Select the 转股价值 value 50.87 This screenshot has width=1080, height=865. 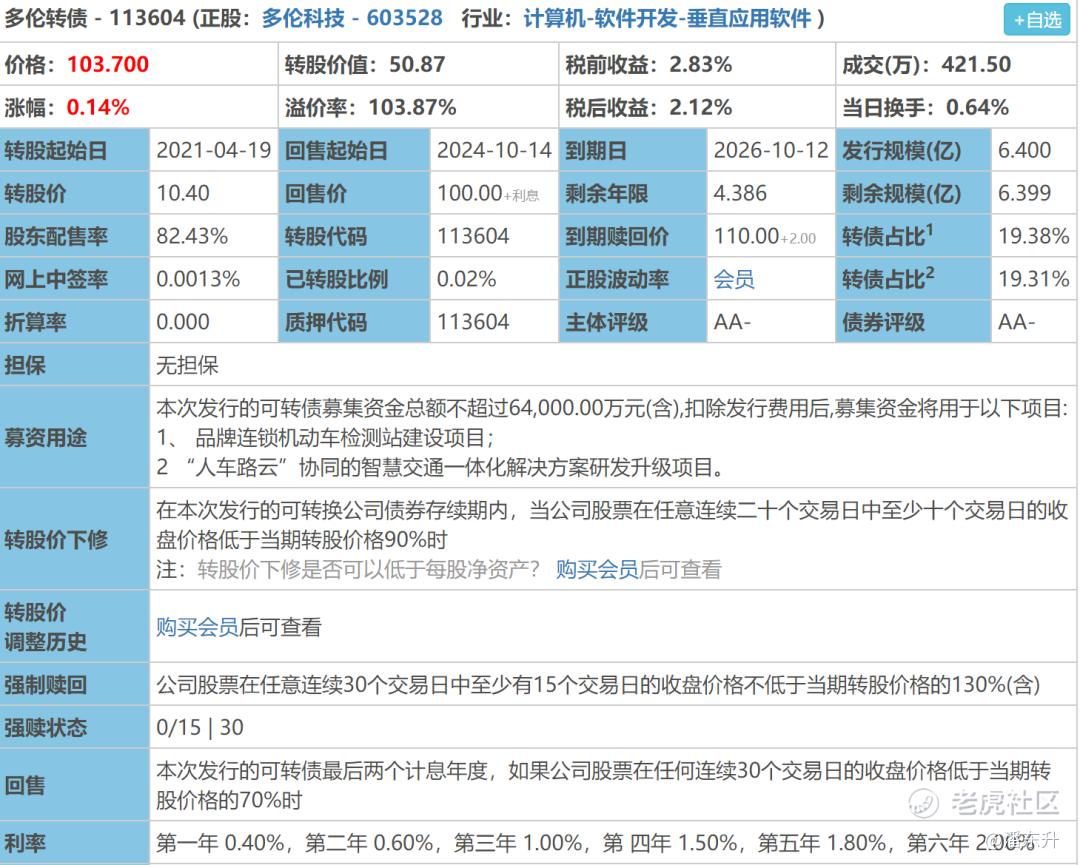[417, 64]
